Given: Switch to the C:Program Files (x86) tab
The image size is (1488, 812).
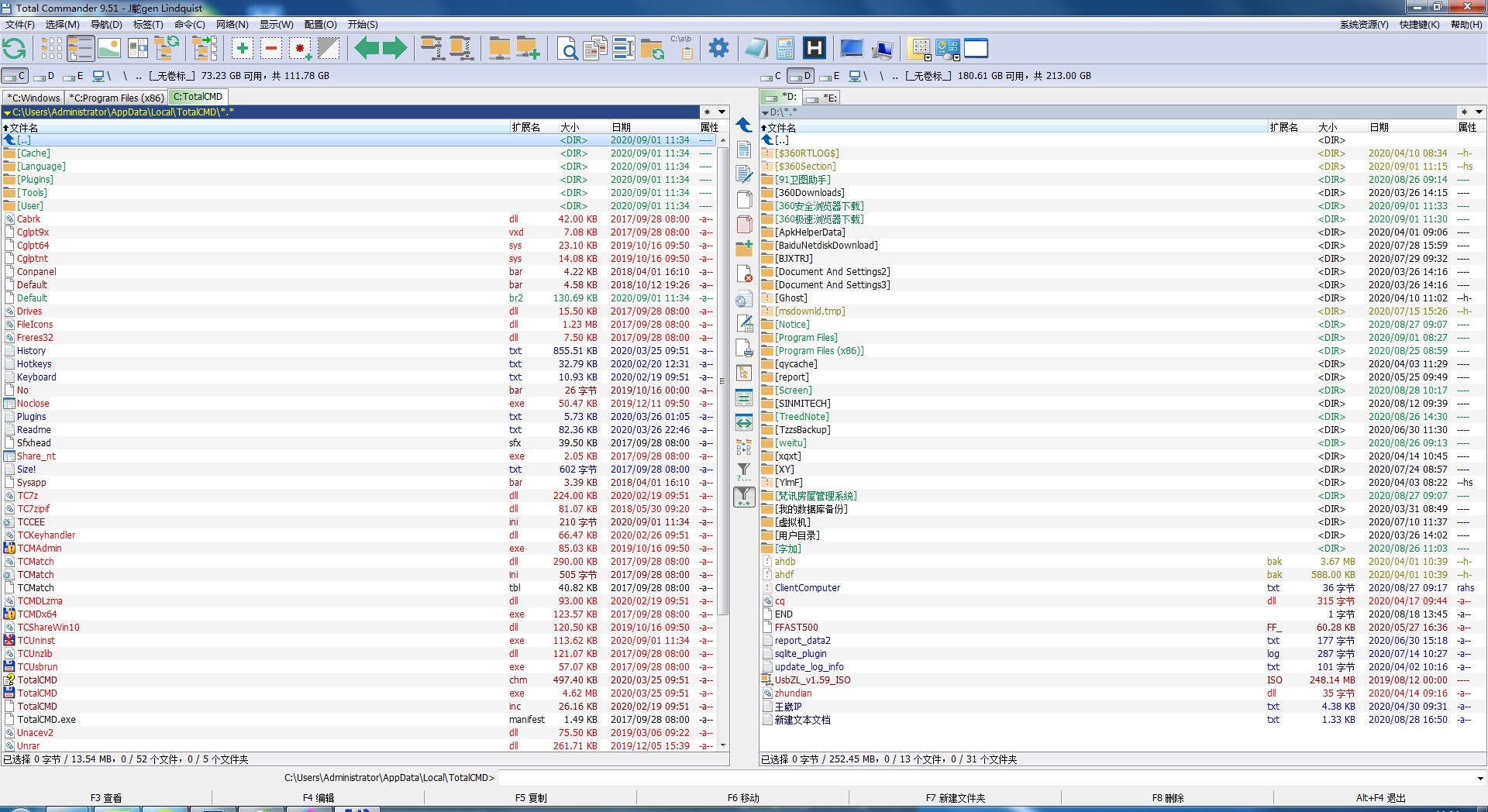Looking at the screenshot, I should tap(116, 98).
